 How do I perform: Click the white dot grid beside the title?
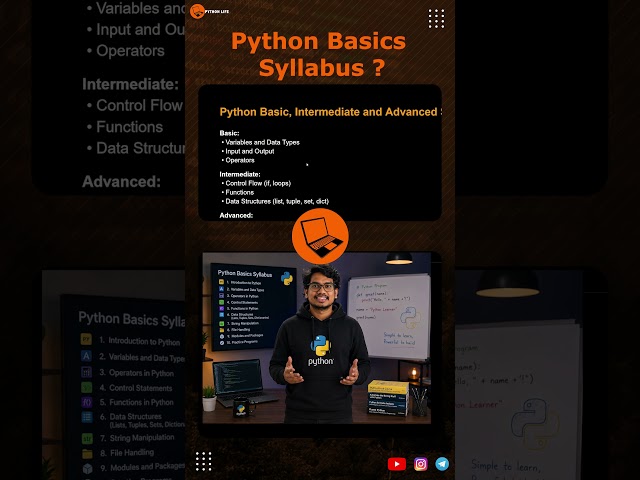pyautogui.click(x=436, y=19)
